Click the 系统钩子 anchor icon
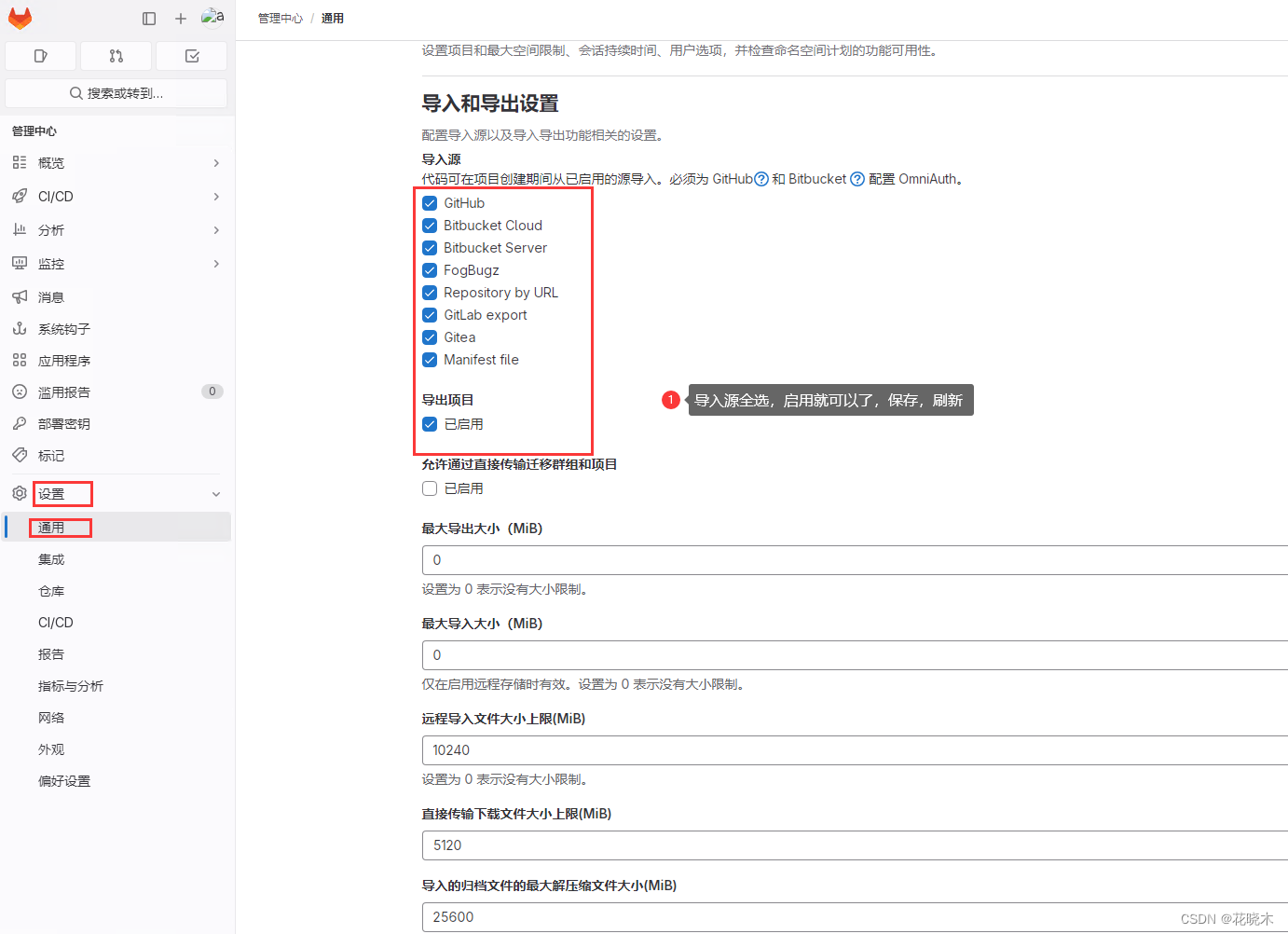 [20, 328]
